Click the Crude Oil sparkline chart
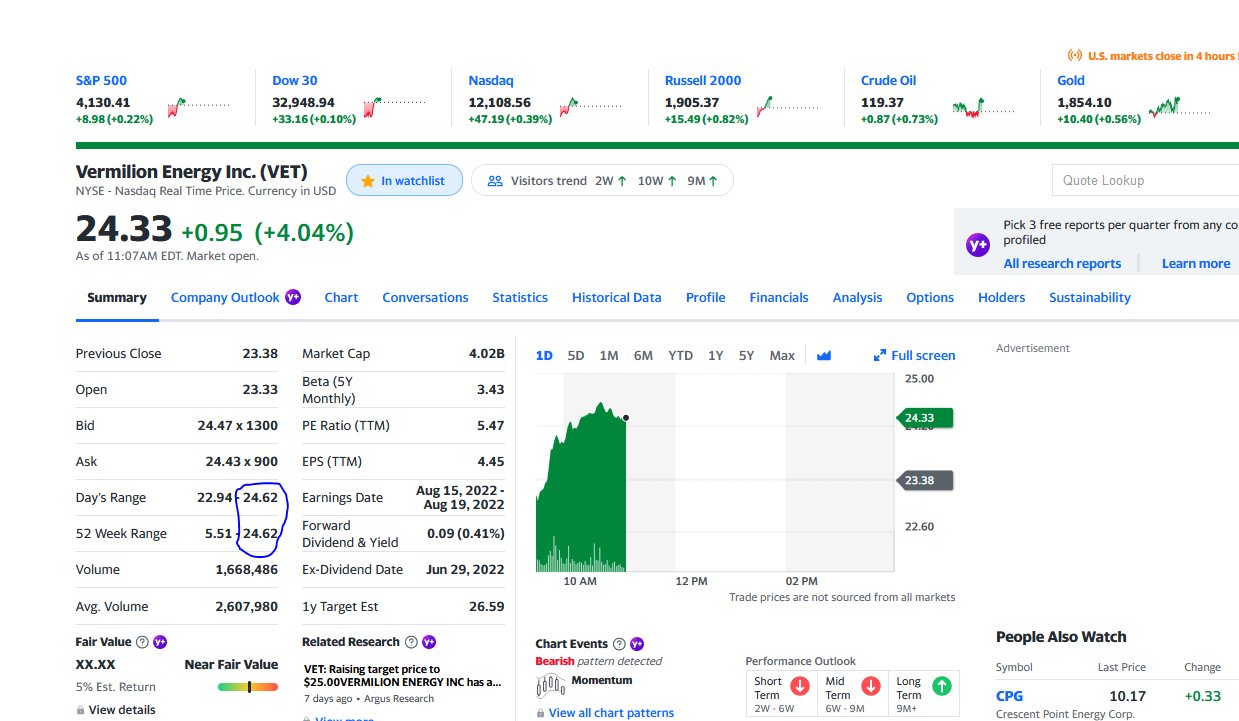This screenshot has width=1239, height=721. click(983, 107)
